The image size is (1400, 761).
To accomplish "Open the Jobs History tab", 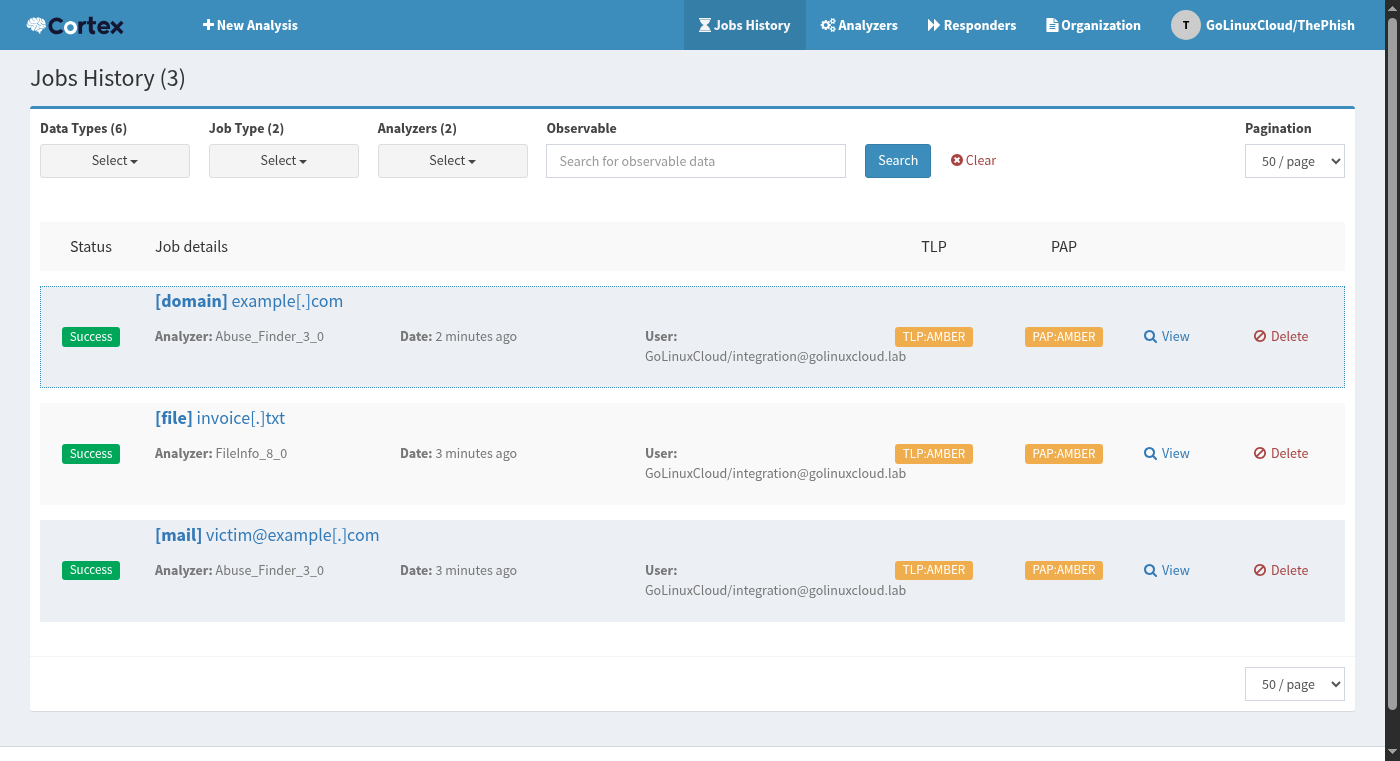I will pyautogui.click(x=745, y=25).
